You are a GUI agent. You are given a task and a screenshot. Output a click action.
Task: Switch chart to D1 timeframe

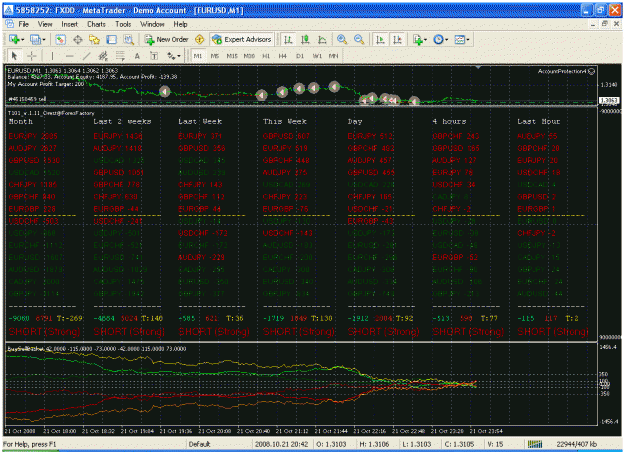click(x=300, y=56)
